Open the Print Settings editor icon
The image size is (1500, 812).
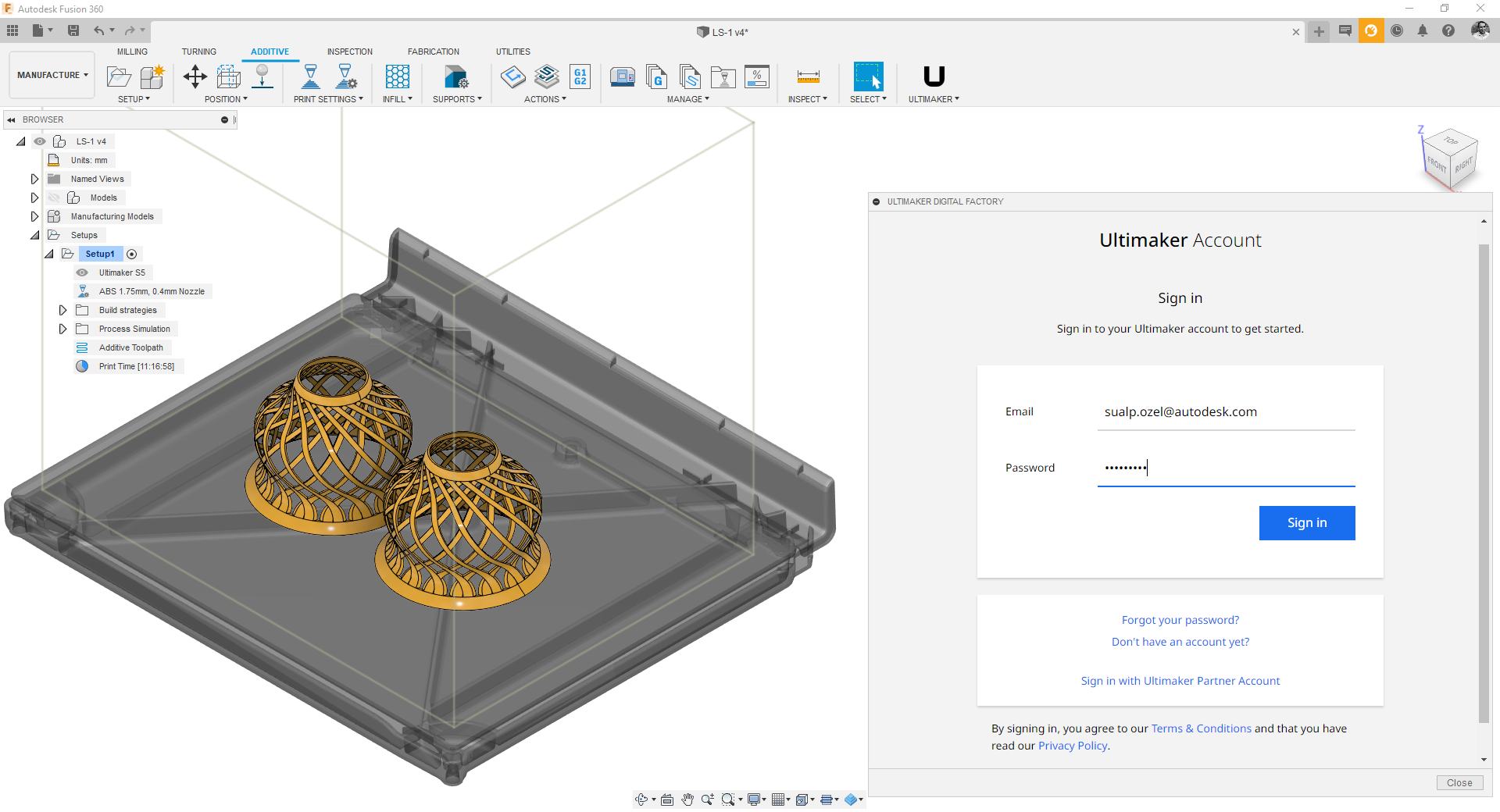point(345,77)
